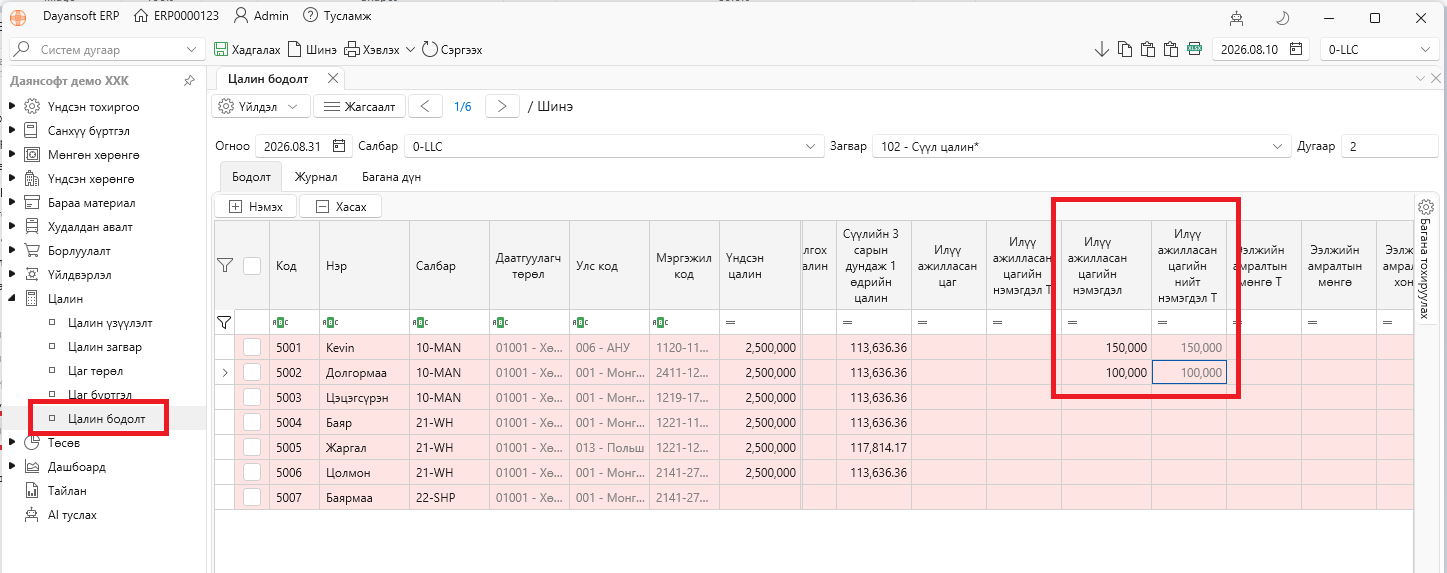The image size is (1447, 573).
Task: Open Цаг бүртгэл in sidebar
Action: (x=100, y=395)
